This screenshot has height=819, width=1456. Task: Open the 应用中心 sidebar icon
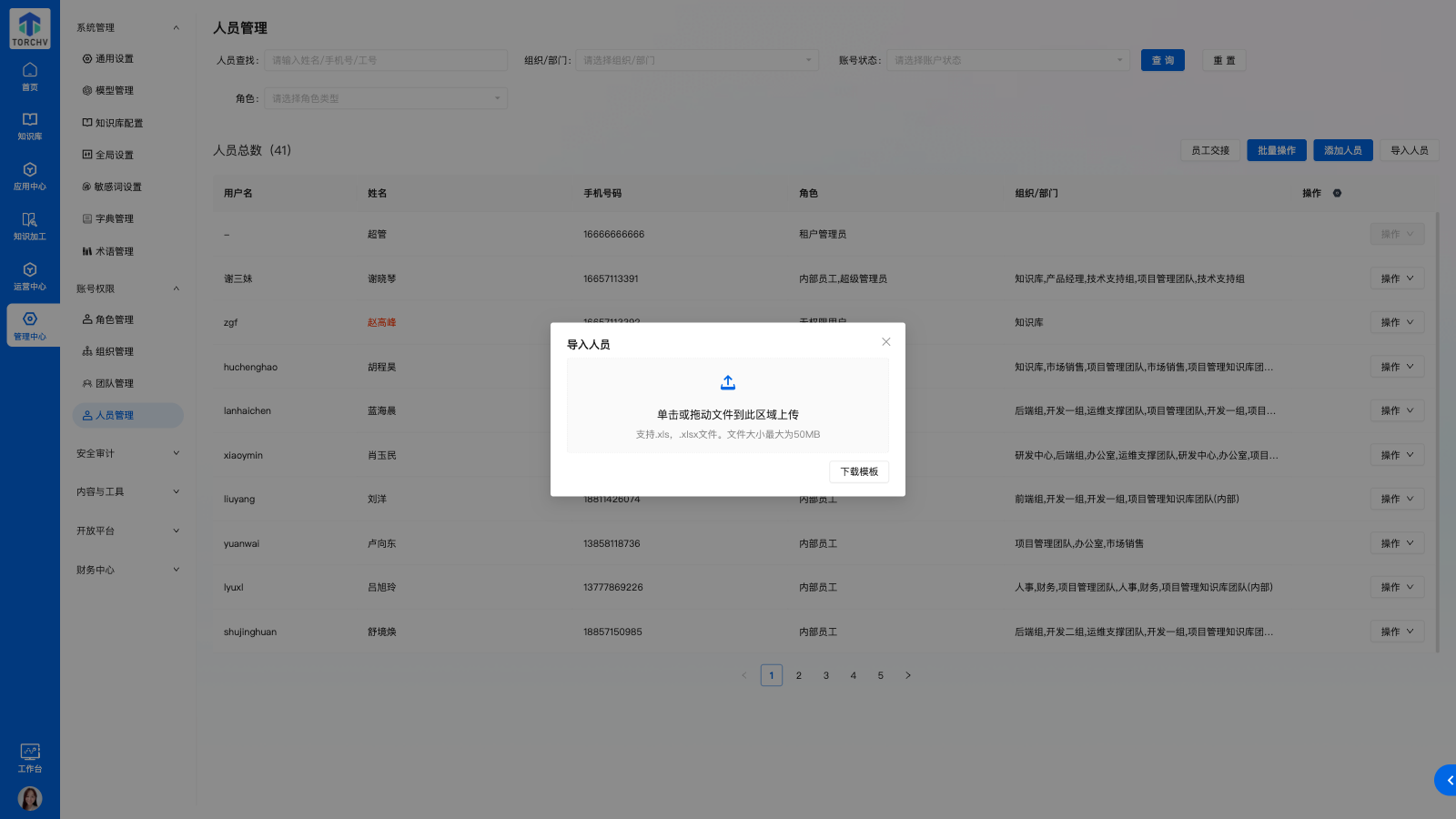pos(30,176)
